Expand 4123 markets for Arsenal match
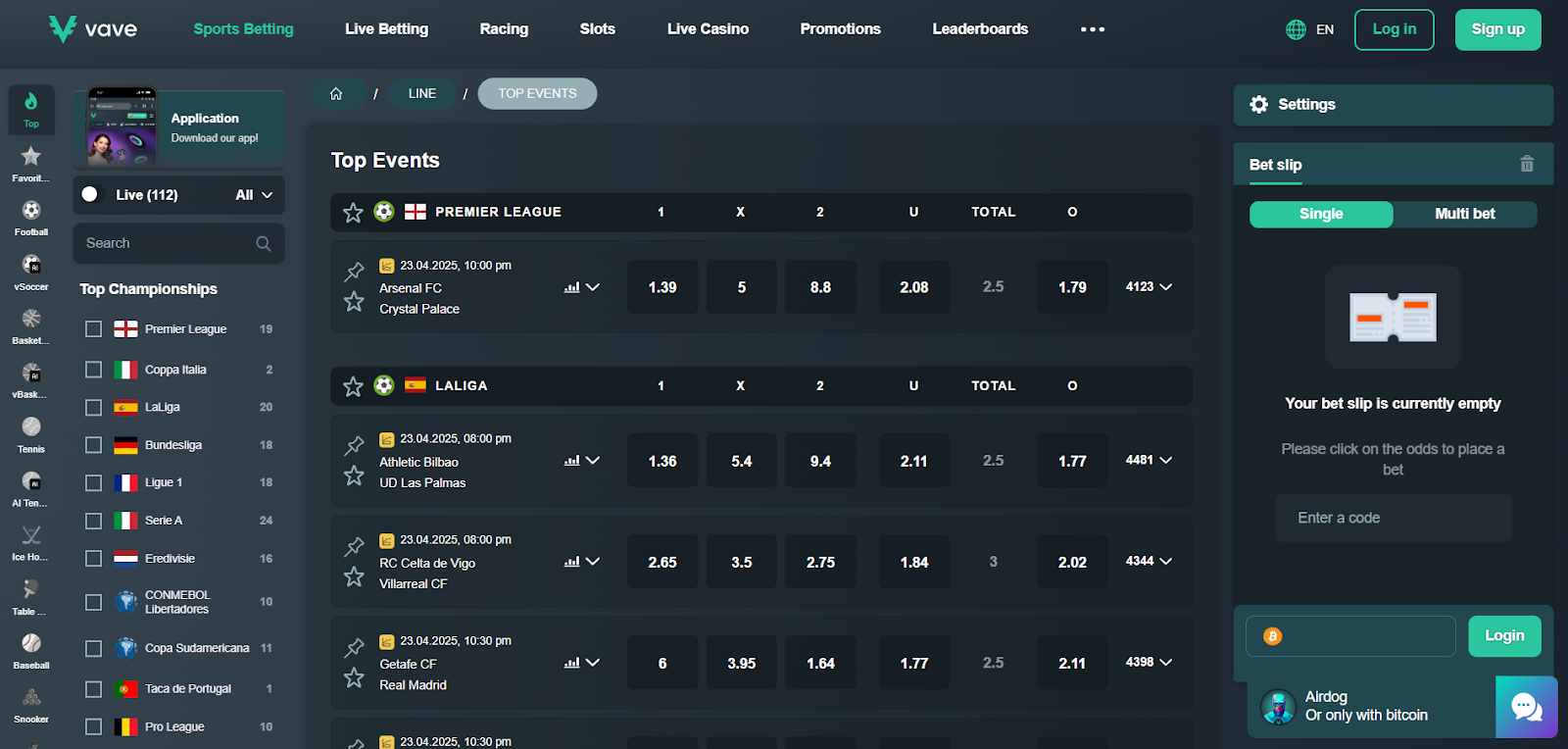 1149,287
